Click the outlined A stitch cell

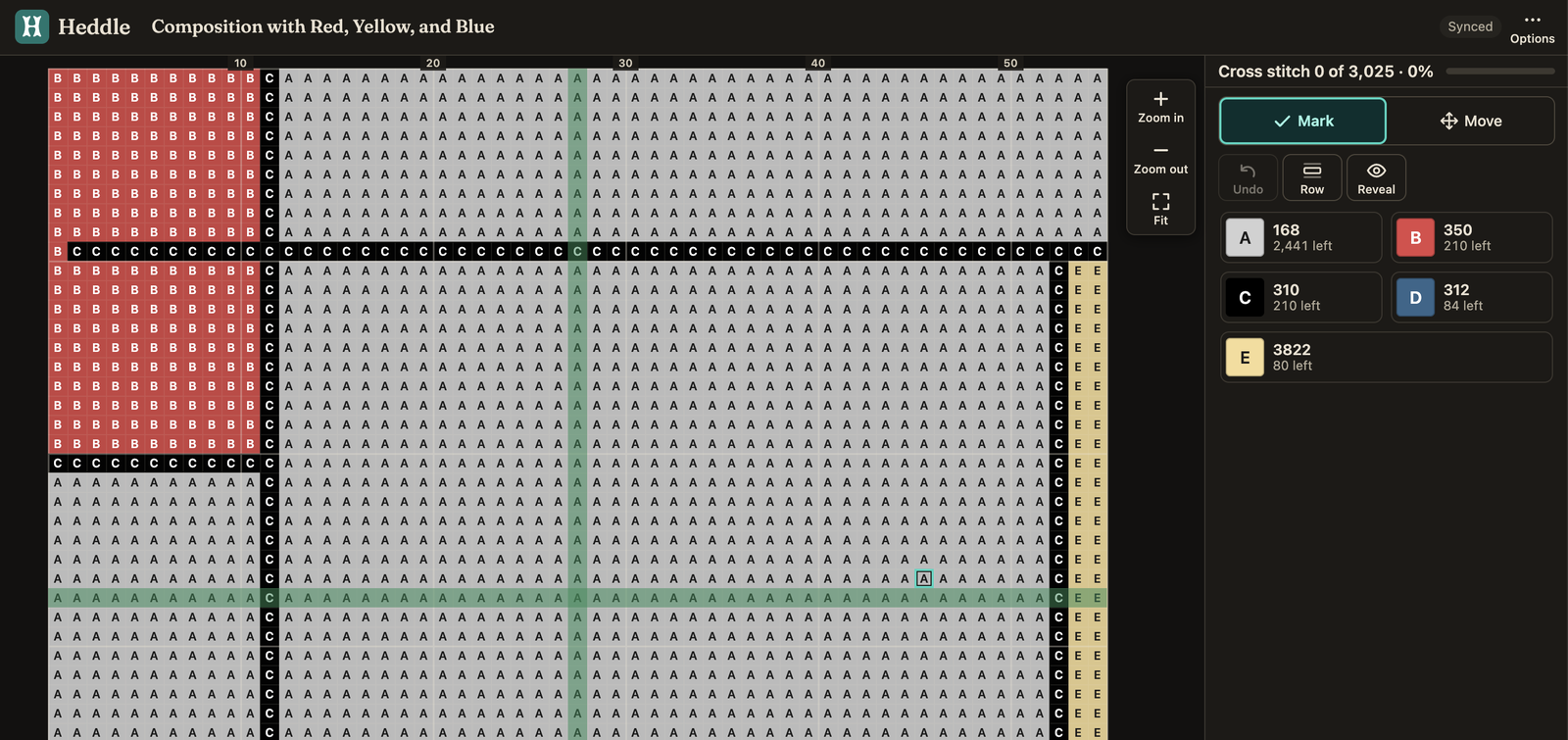point(923,578)
